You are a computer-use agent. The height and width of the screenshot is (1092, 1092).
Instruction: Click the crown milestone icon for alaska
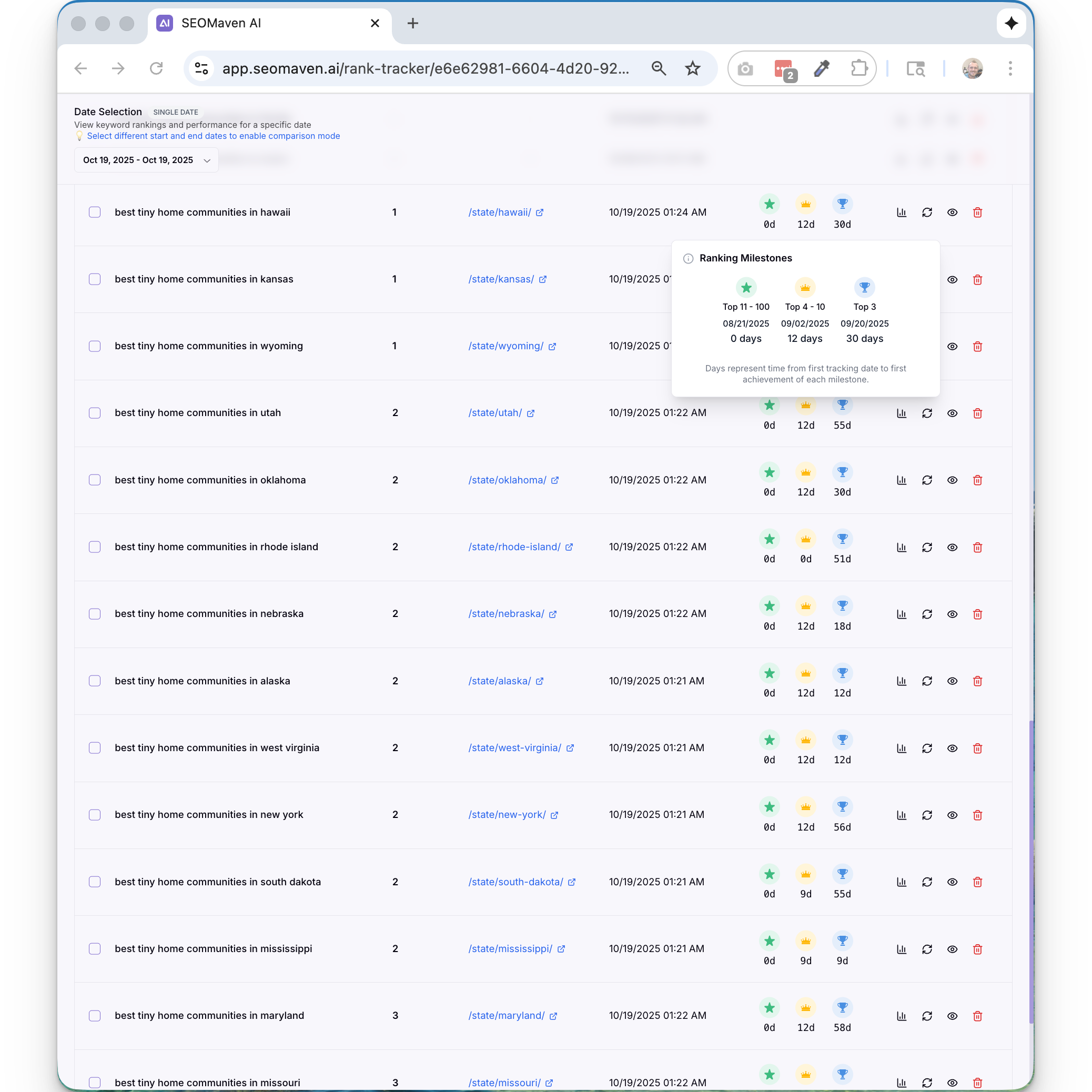(805, 673)
